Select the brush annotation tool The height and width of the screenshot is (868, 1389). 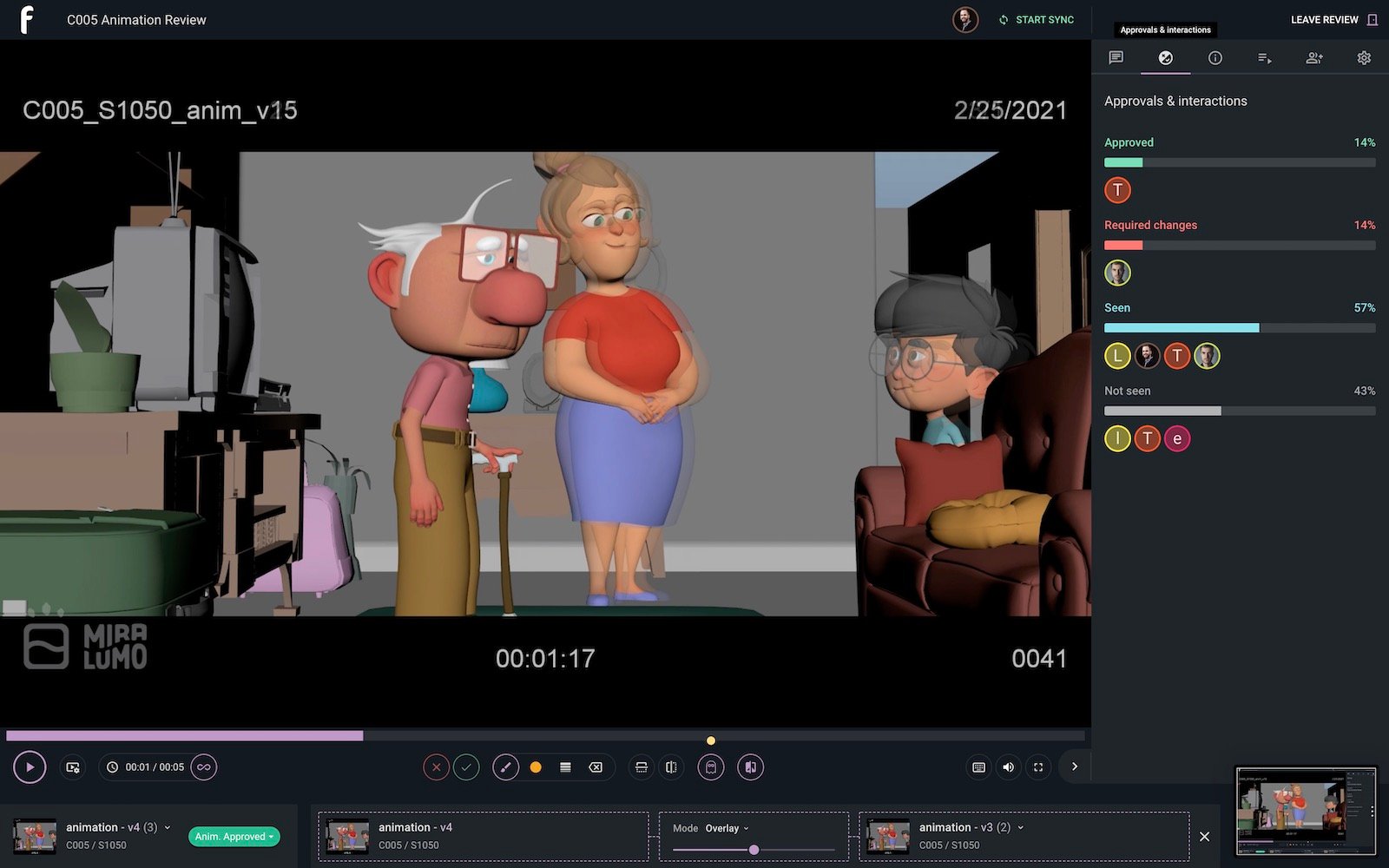pyautogui.click(x=505, y=767)
